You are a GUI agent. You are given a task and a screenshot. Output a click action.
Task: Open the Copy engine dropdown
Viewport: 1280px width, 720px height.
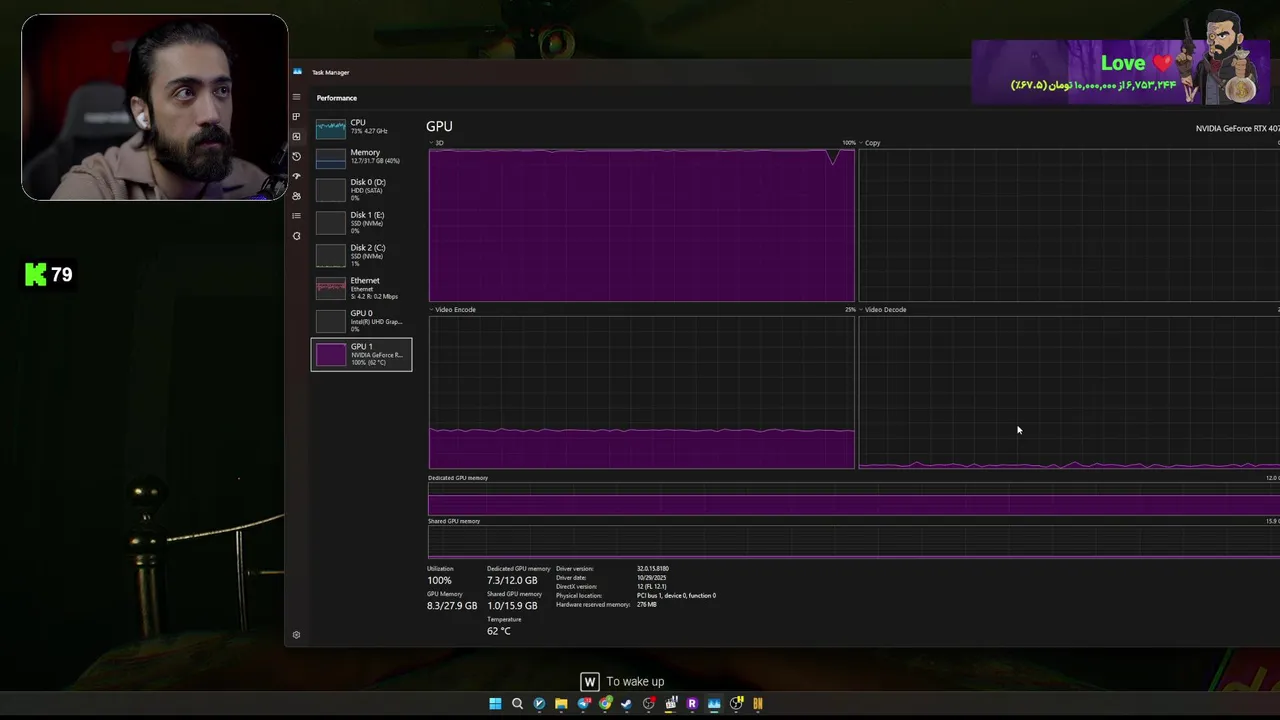point(870,143)
